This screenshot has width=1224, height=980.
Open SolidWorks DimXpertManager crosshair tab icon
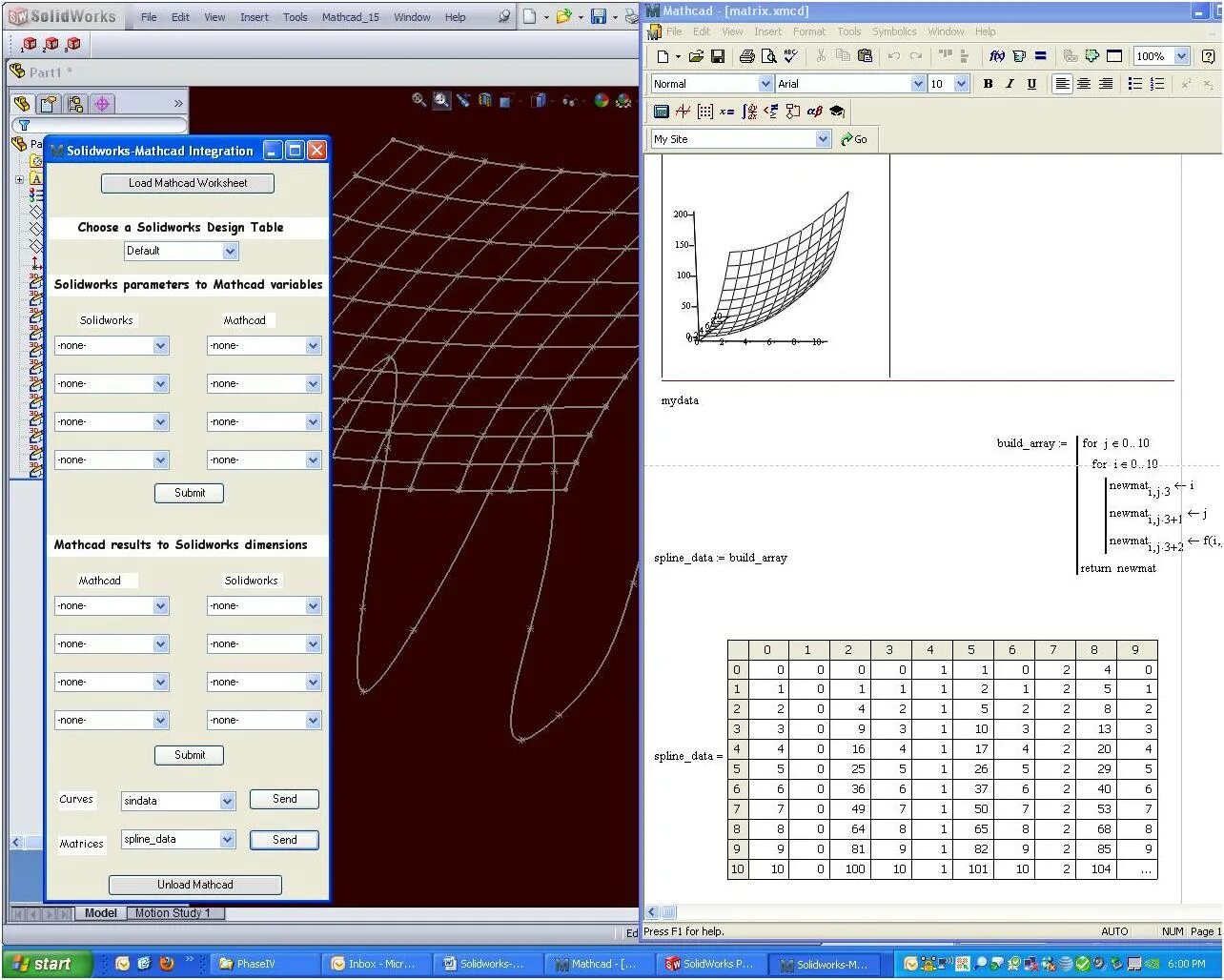(x=102, y=103)
